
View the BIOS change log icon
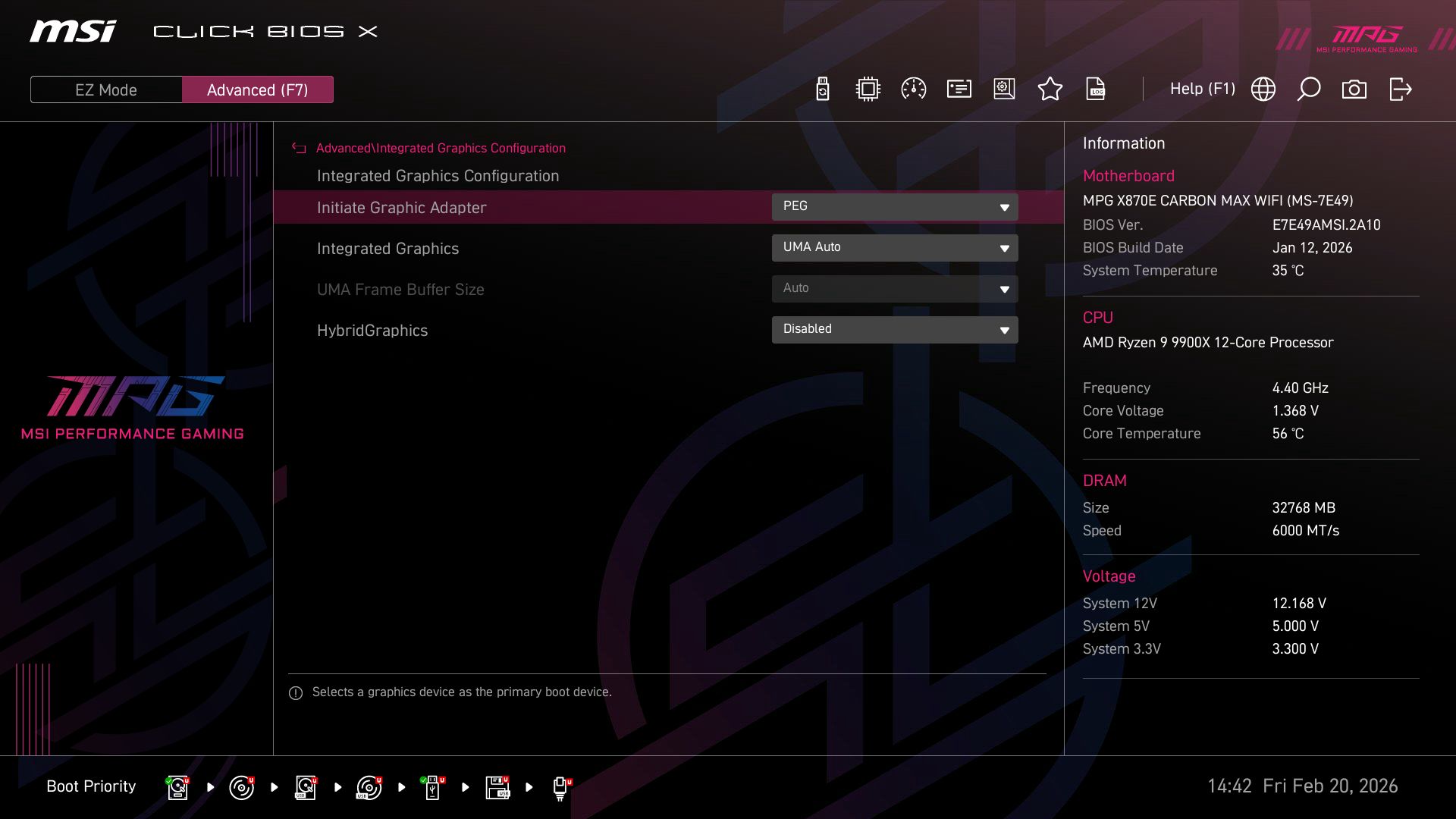pos(1096,89)
